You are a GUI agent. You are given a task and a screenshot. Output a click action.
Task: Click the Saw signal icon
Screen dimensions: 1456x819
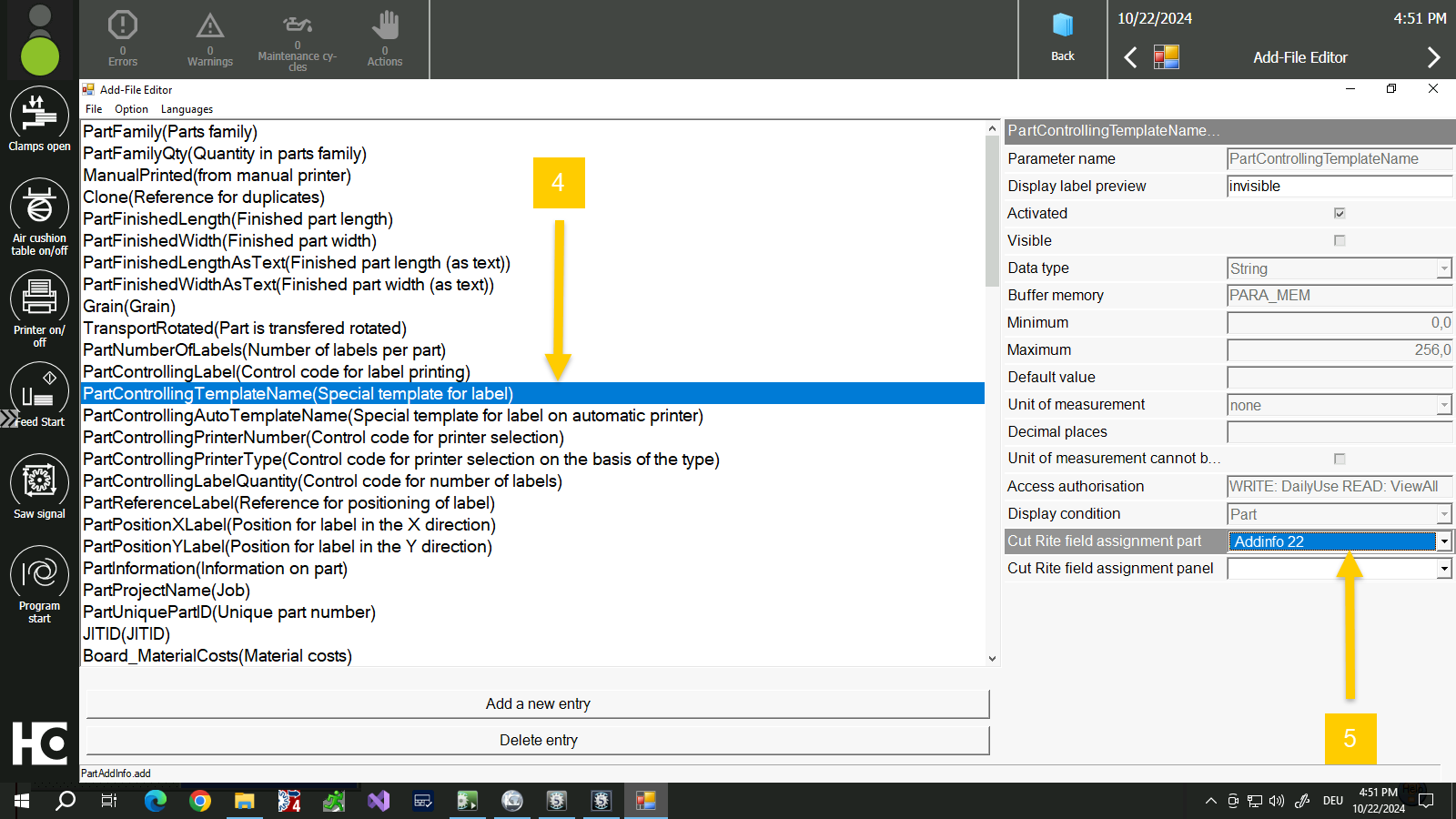[39, 482]
